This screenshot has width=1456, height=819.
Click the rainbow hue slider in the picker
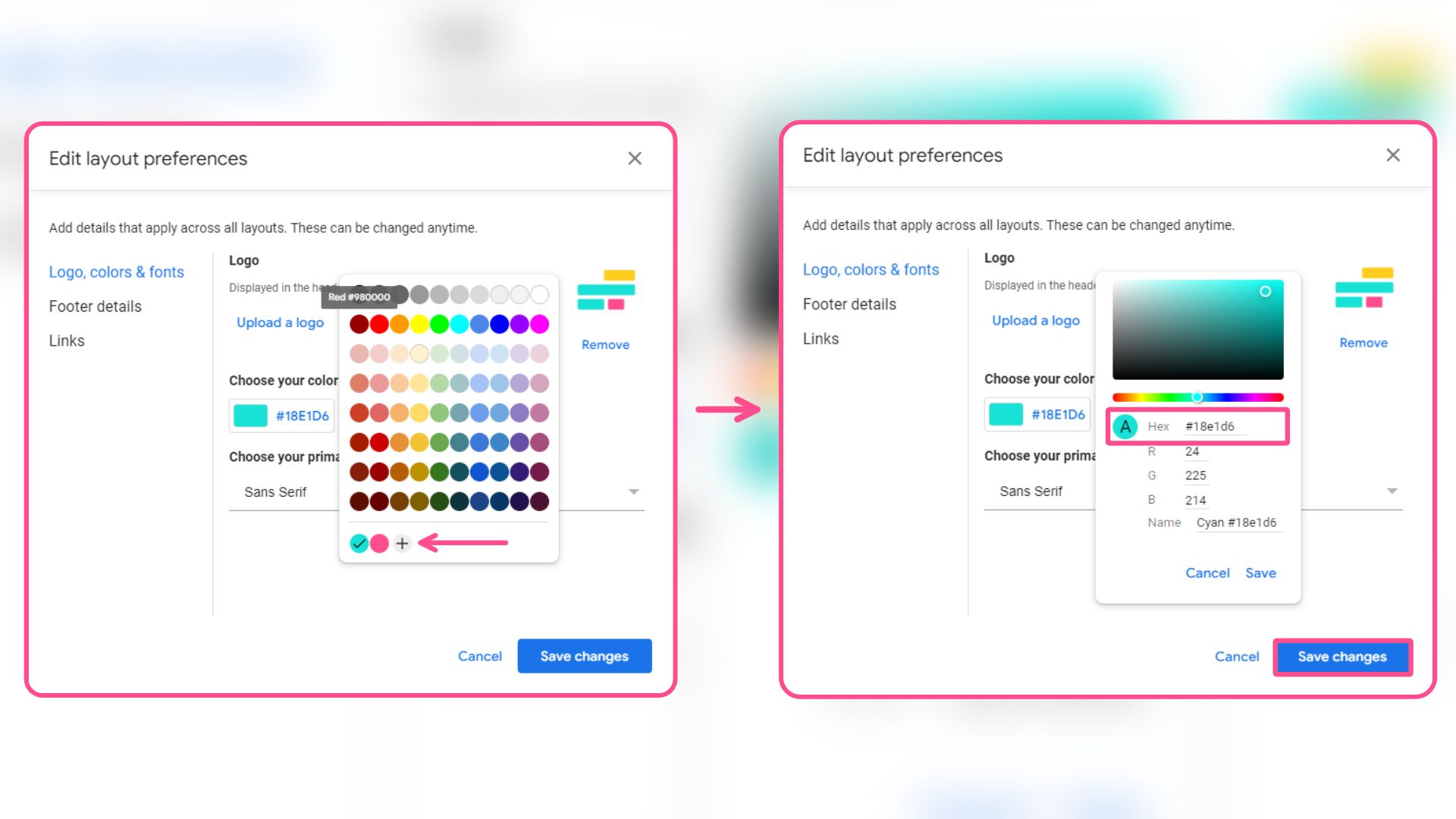pos(1197,396)
